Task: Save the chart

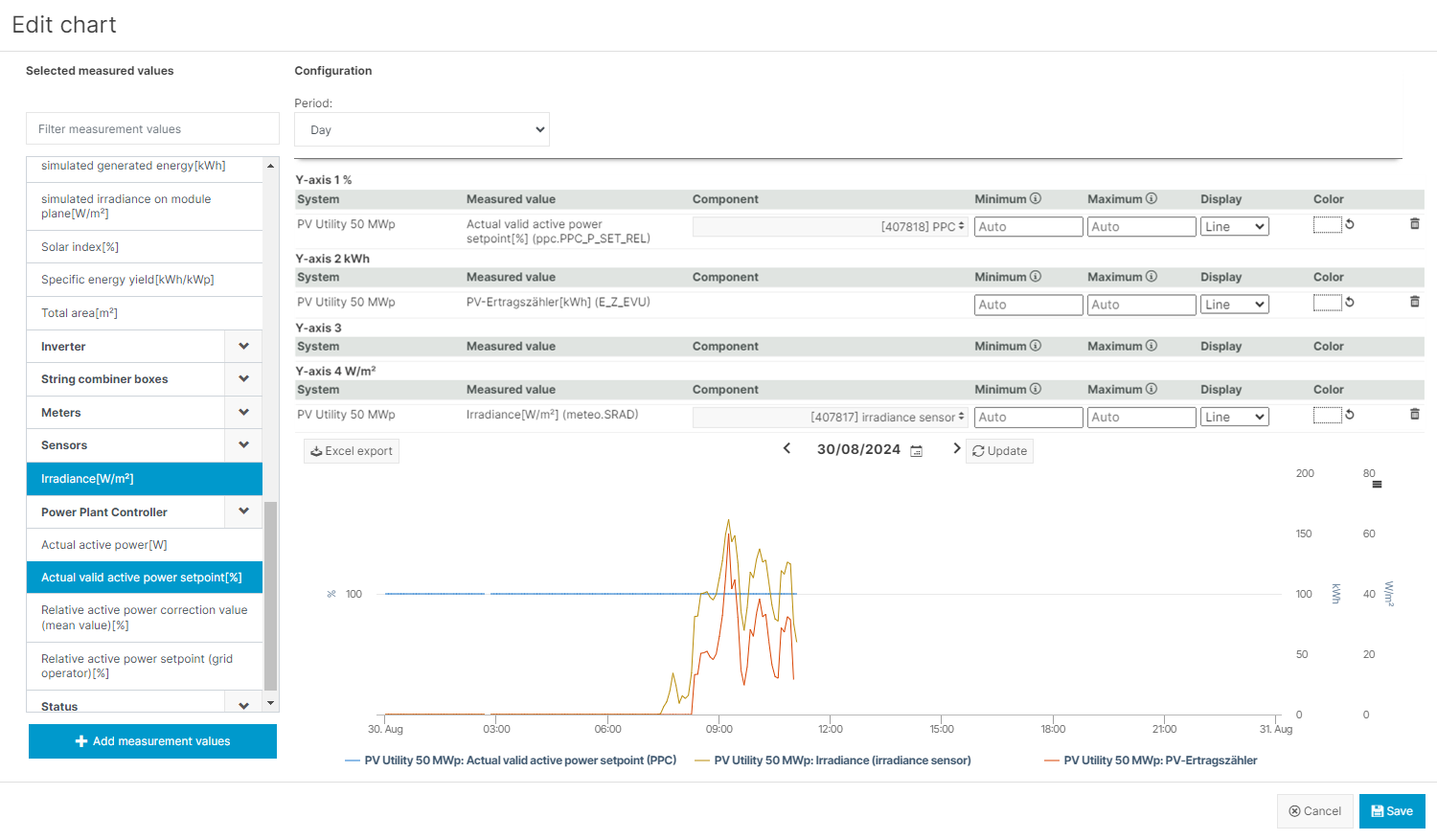Action: click(1392, 811)
